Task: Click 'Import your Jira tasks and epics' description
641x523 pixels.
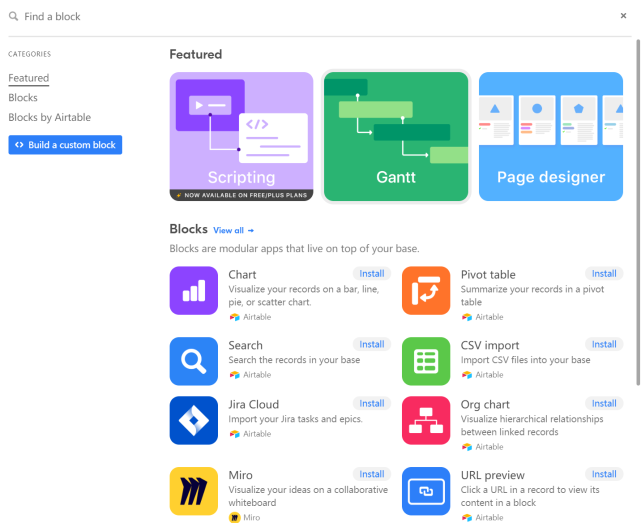Action: point(295,419)
